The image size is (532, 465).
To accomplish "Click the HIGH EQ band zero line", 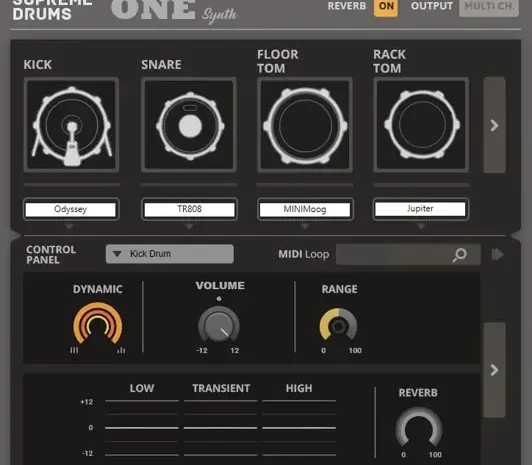I will coord(299,428).
